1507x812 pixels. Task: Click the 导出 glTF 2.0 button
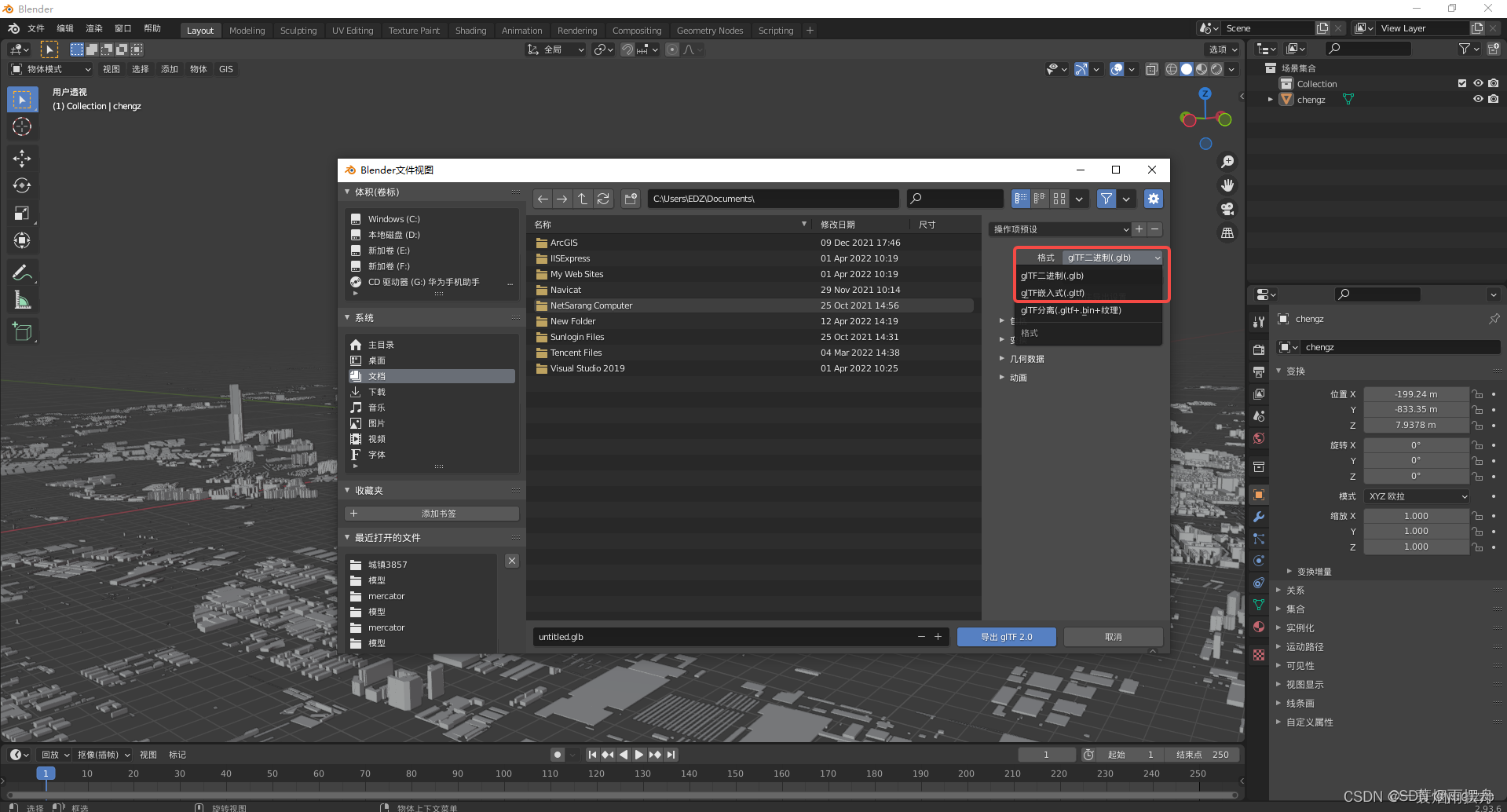point(1006,637)
